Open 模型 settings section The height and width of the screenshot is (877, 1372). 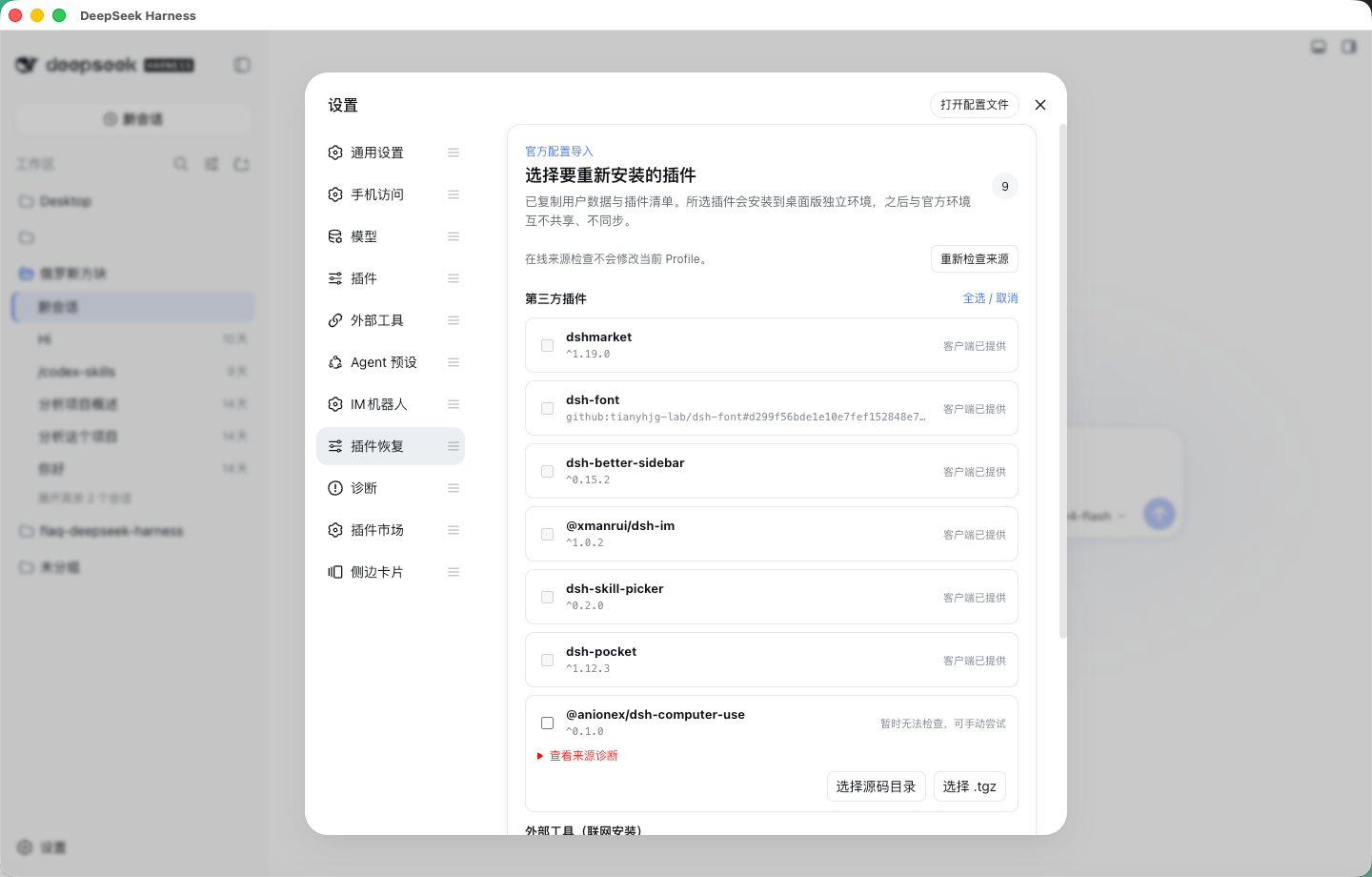coord(391,236)
